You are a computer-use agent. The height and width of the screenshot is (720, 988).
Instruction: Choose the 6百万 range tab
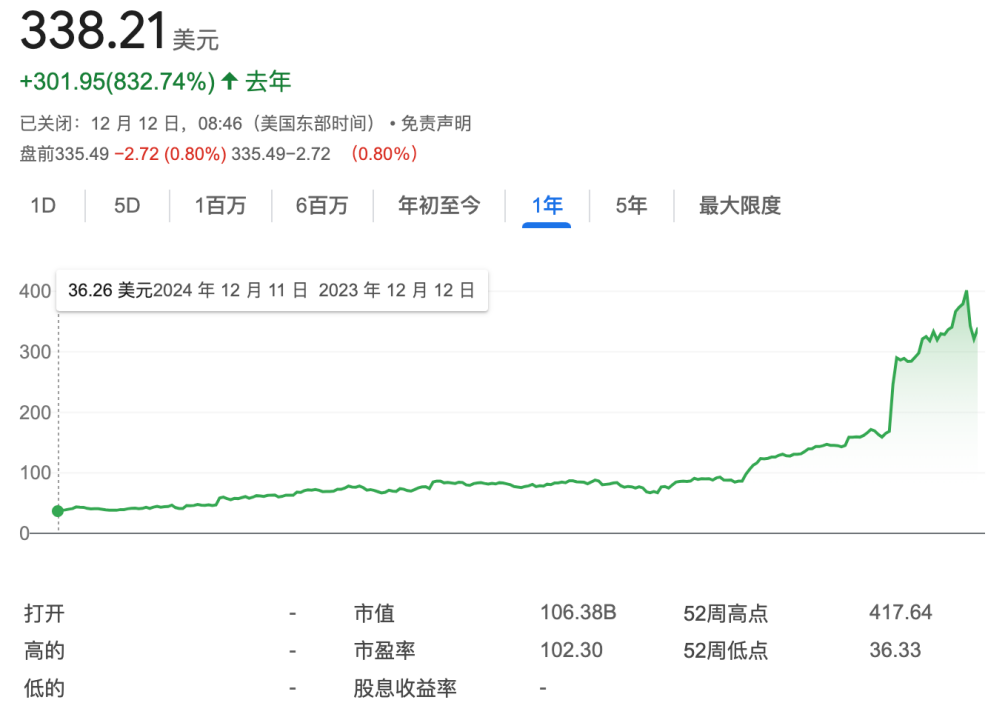pyautogui.click(x=322, y=206)
